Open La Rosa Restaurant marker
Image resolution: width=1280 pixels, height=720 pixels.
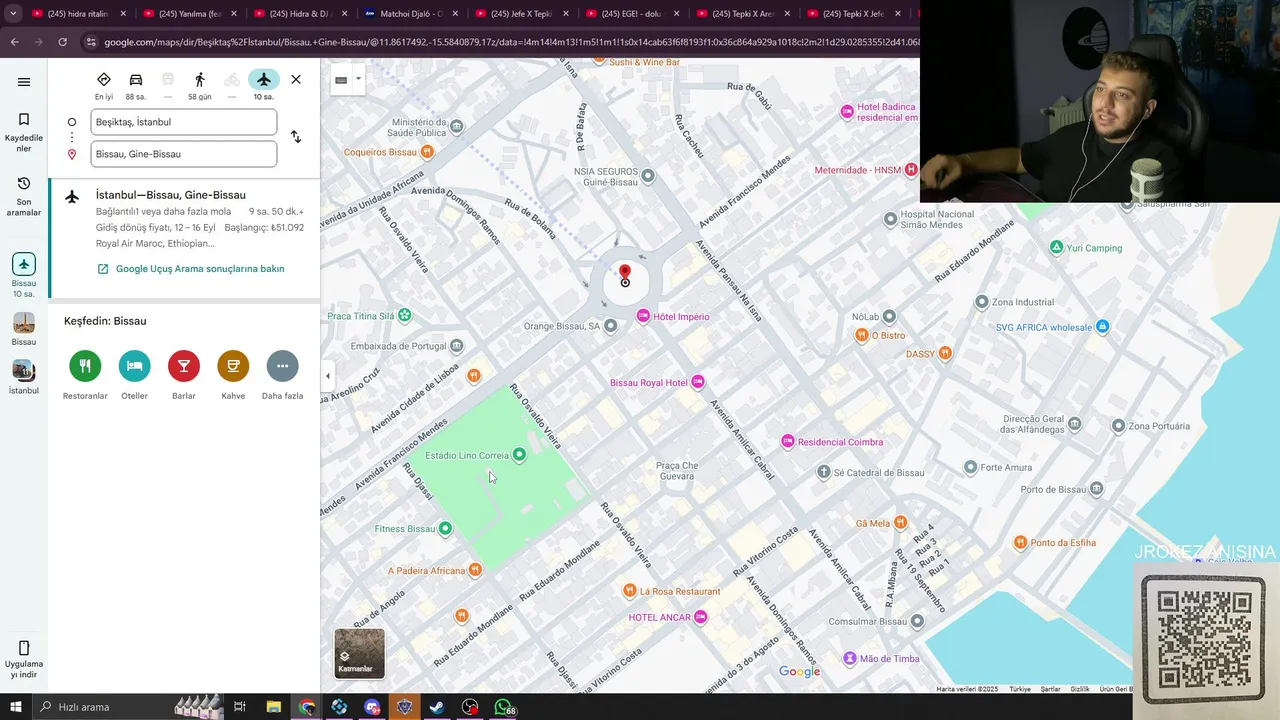coord(629,591)
